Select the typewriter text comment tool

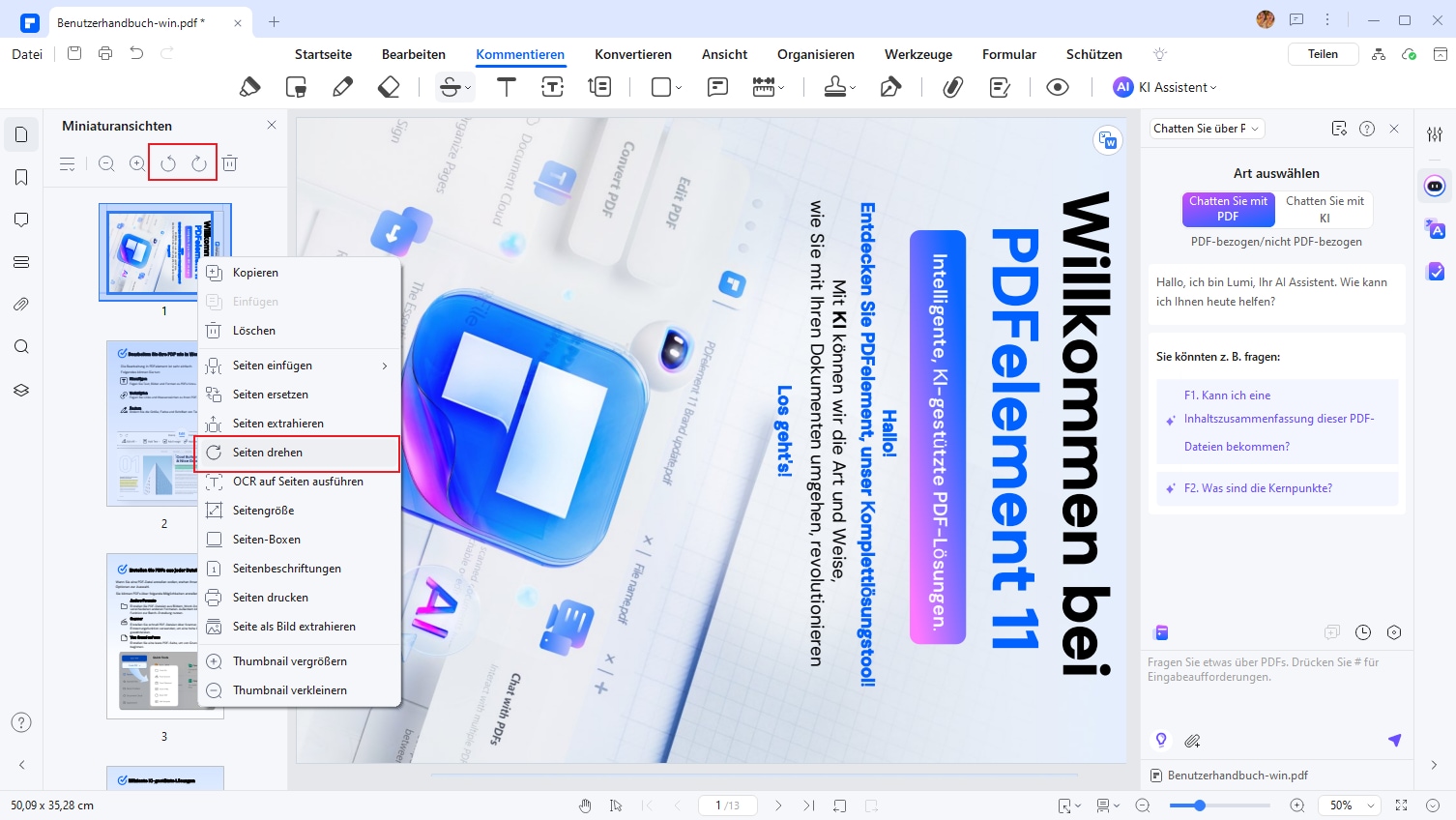(x=506, y=87)
